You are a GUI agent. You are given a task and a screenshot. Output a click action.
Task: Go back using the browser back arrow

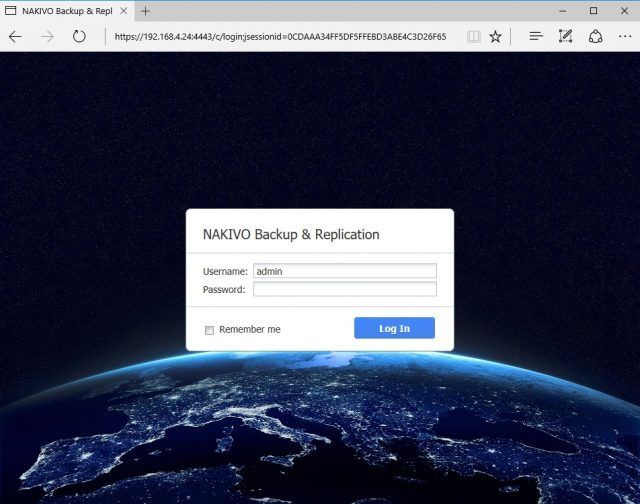pos(16,37)
